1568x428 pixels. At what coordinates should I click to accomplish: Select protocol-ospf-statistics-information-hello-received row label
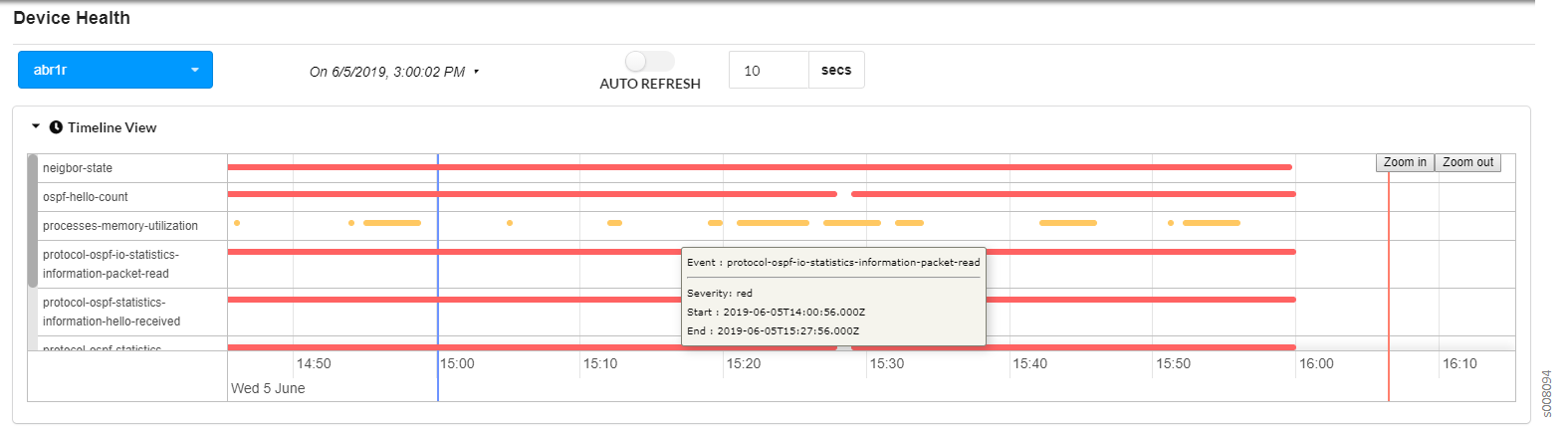coord(112,312)
